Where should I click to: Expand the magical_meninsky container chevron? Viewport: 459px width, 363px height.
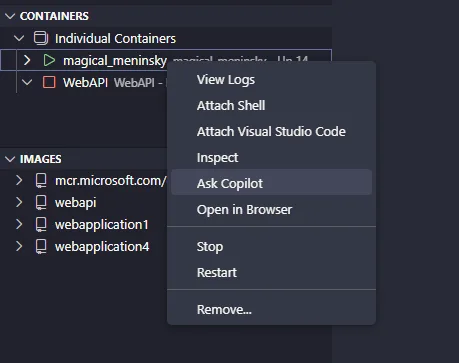27,60
